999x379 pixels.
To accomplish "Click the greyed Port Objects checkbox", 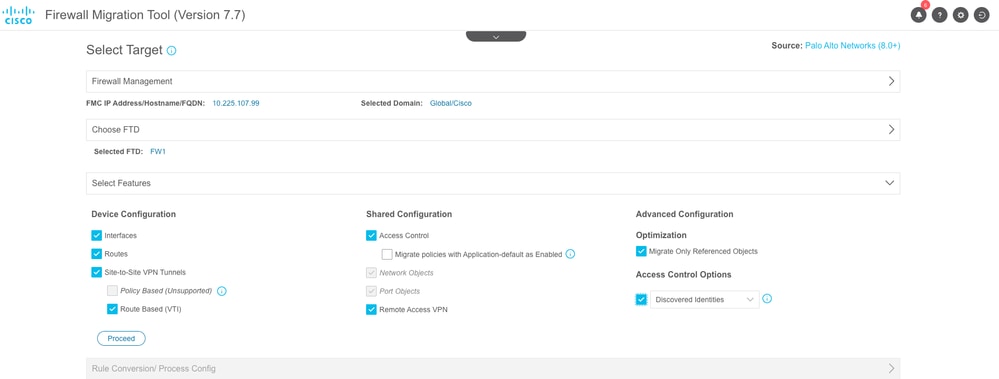I will tap(371, 291).
